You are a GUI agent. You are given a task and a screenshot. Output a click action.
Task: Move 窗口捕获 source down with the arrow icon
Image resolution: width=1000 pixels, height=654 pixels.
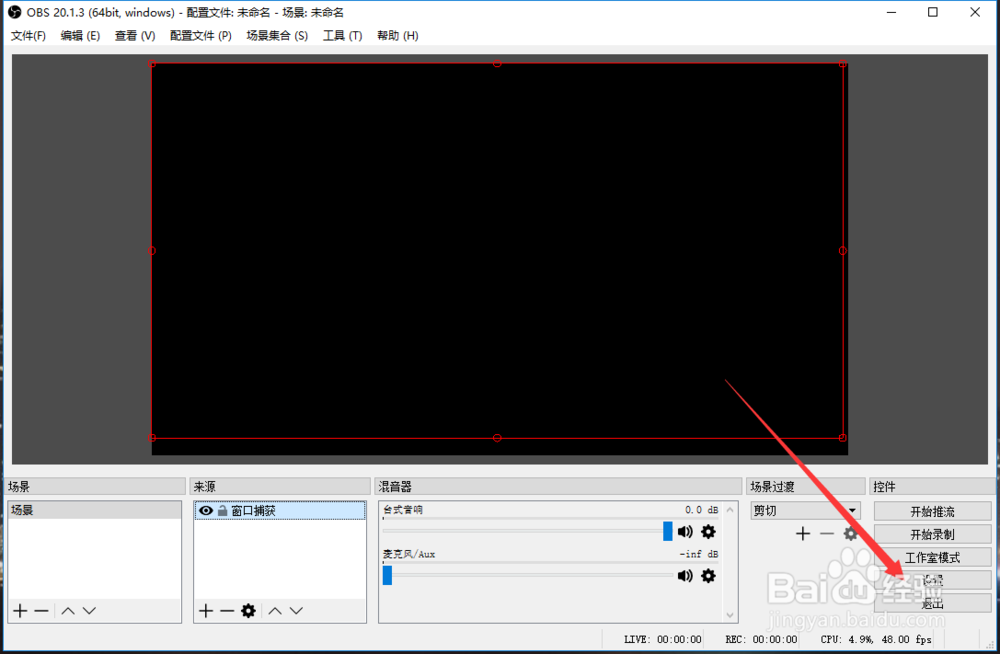(x=295, y=610)
